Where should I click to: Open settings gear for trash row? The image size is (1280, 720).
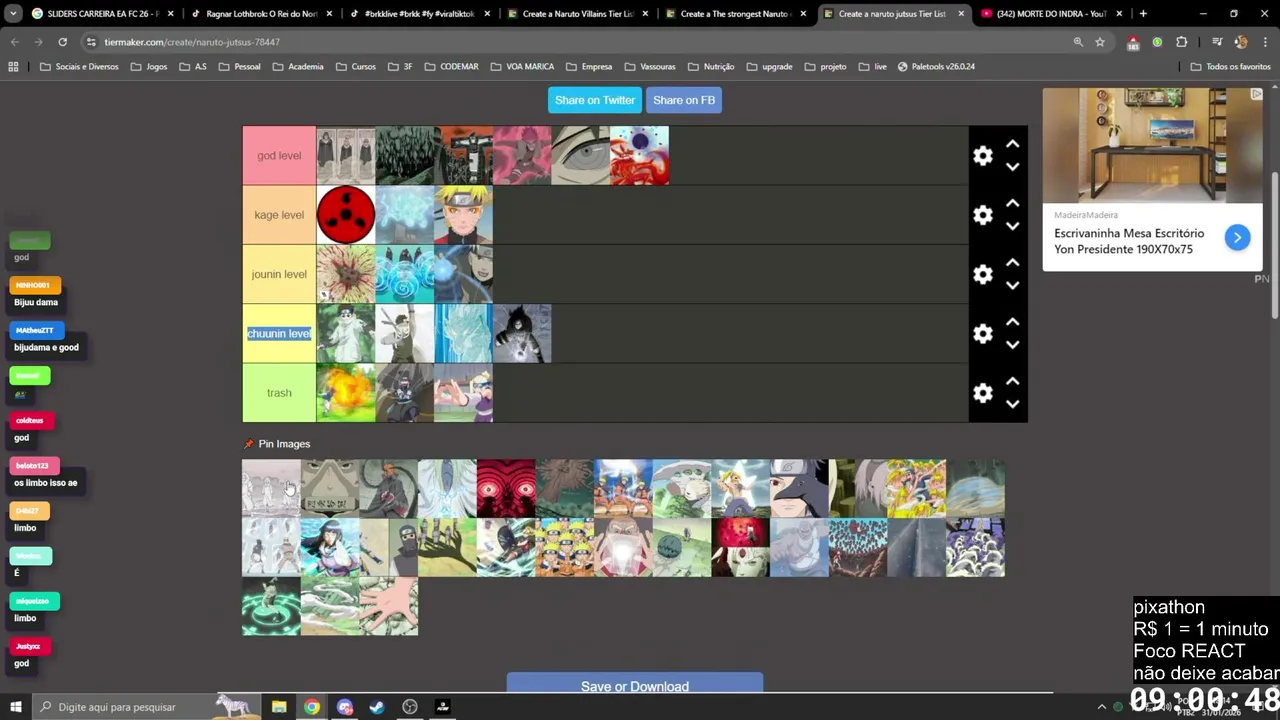pos(983,393)
